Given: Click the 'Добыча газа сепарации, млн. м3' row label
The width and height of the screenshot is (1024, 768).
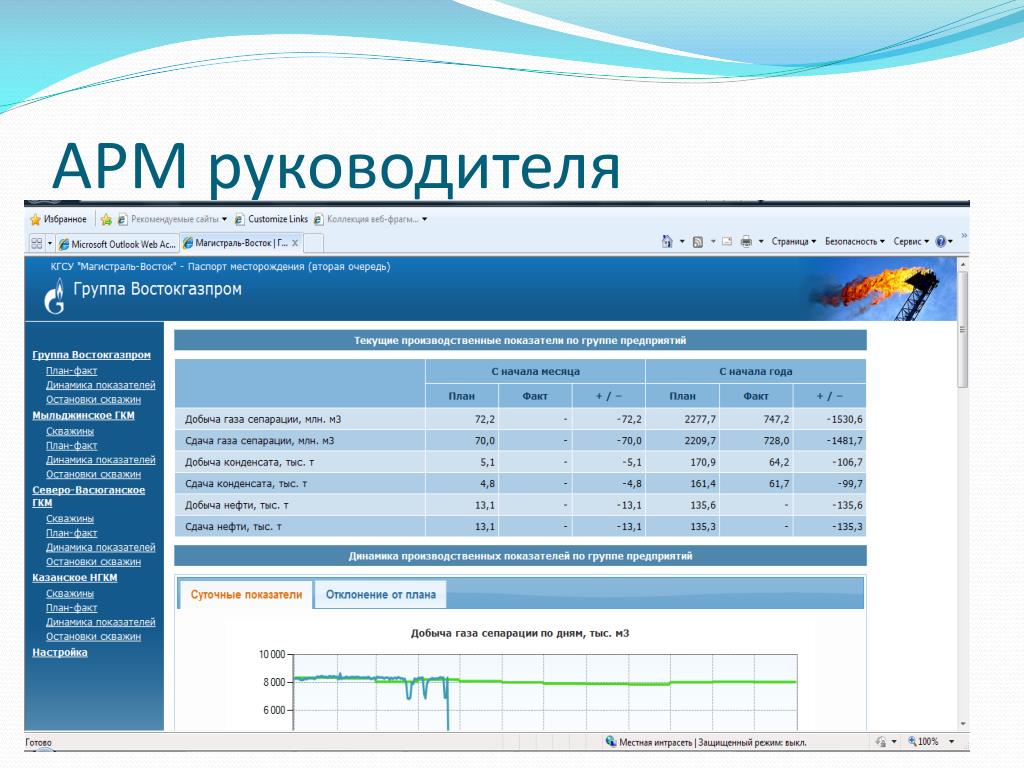Looking at the screenshot, I should (263, 419).
